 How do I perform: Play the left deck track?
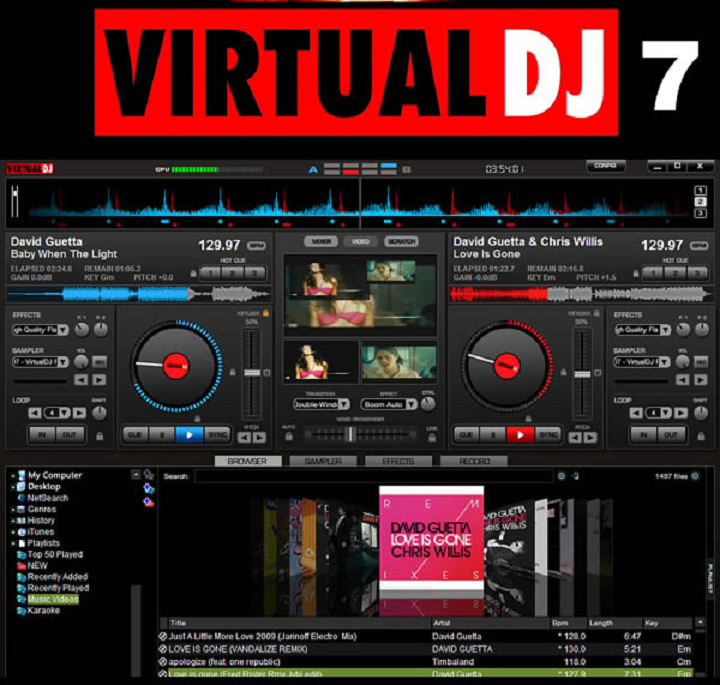[x=189, y=434]
